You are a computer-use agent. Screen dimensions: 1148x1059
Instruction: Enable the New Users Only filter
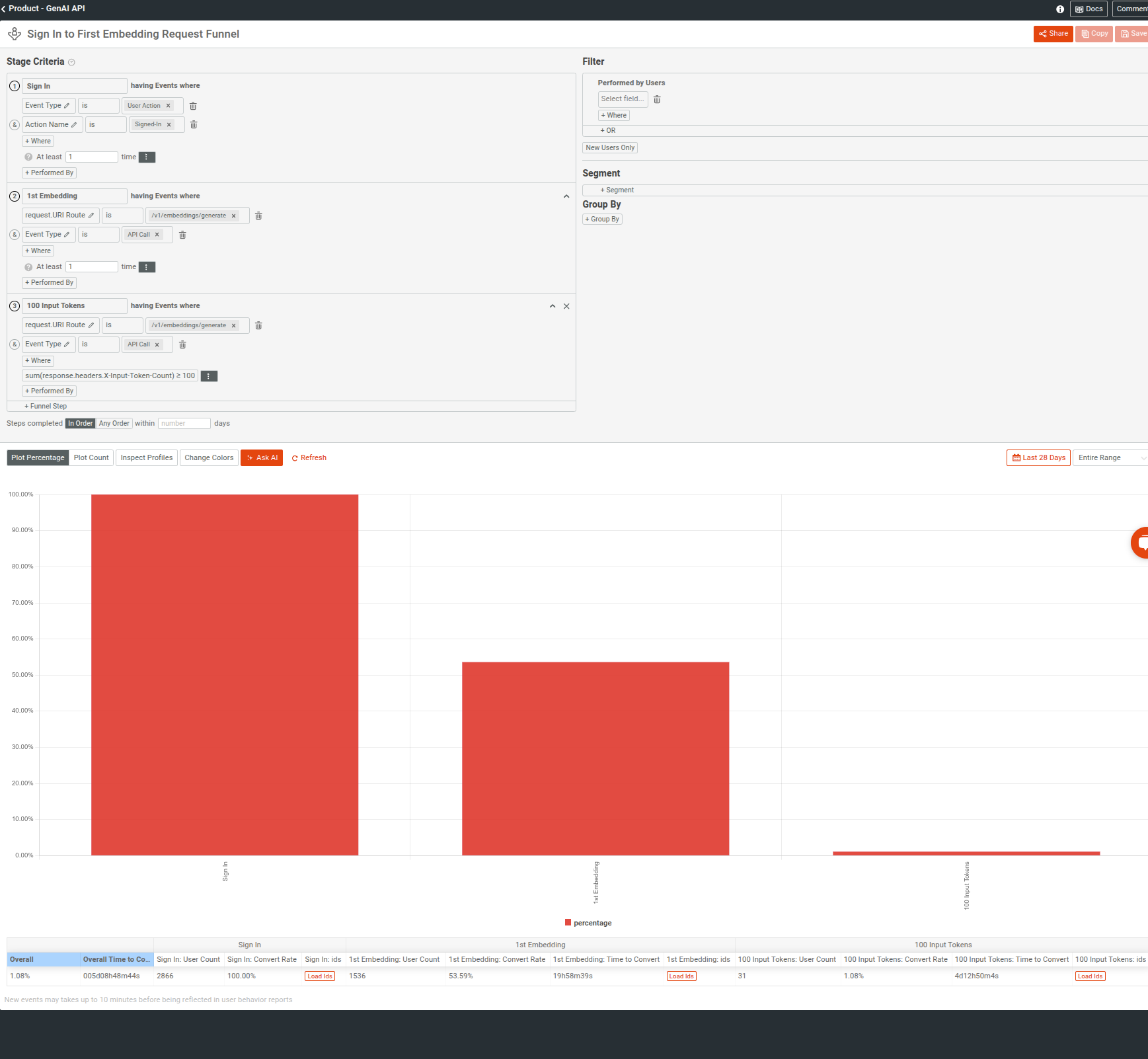(x=609, y=147)
